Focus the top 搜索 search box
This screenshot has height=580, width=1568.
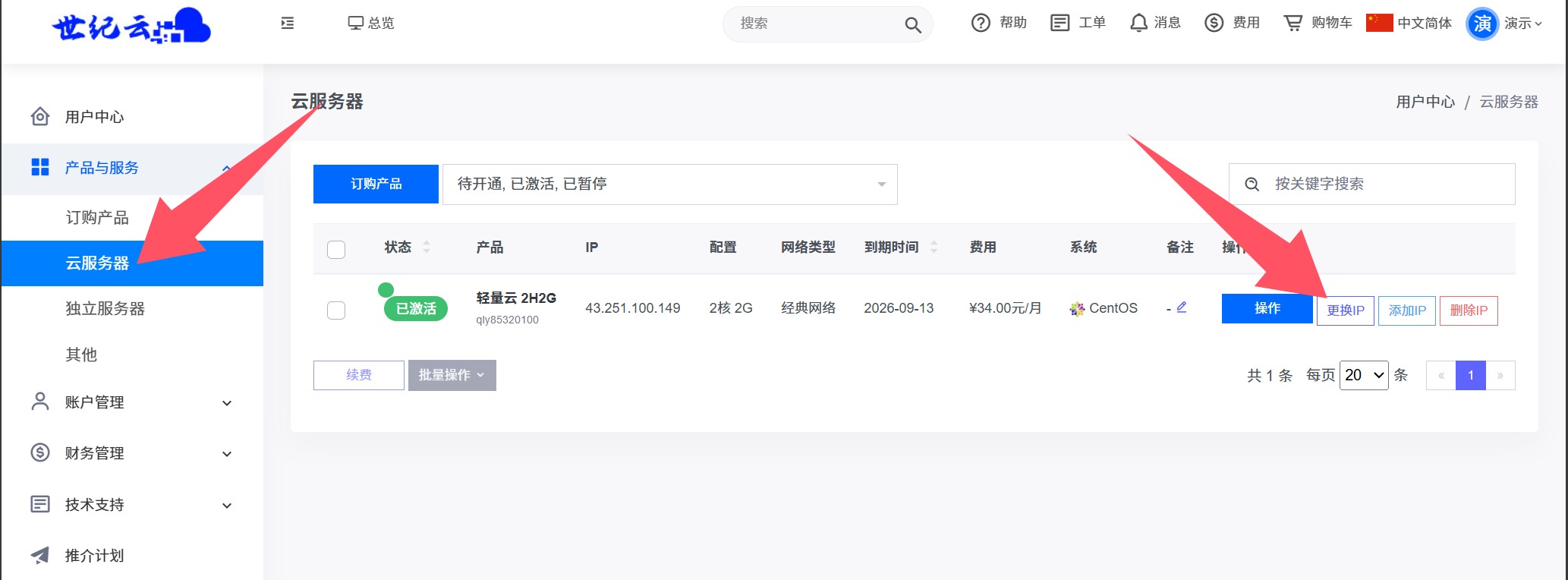click(x=827, y=24)
